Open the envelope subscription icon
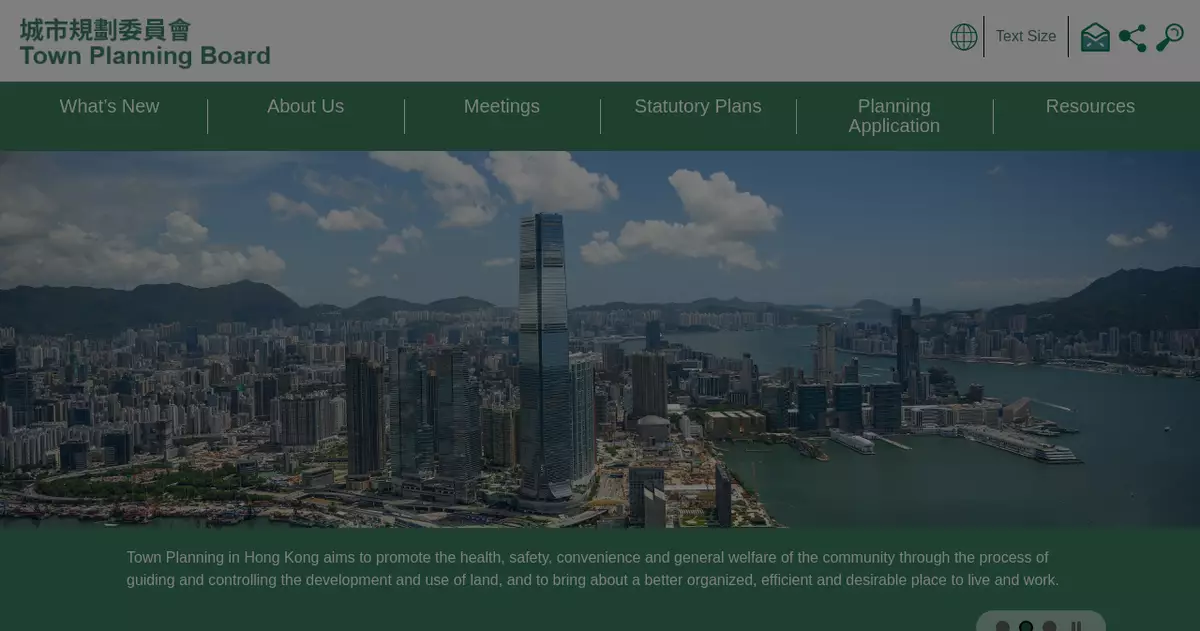This screenshot has width=1200, height=631. (x=1095, y=37)
